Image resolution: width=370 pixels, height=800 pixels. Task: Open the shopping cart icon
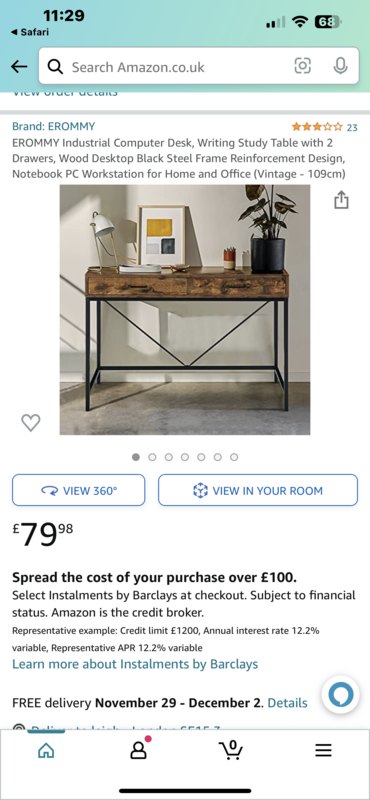[231, 749]
